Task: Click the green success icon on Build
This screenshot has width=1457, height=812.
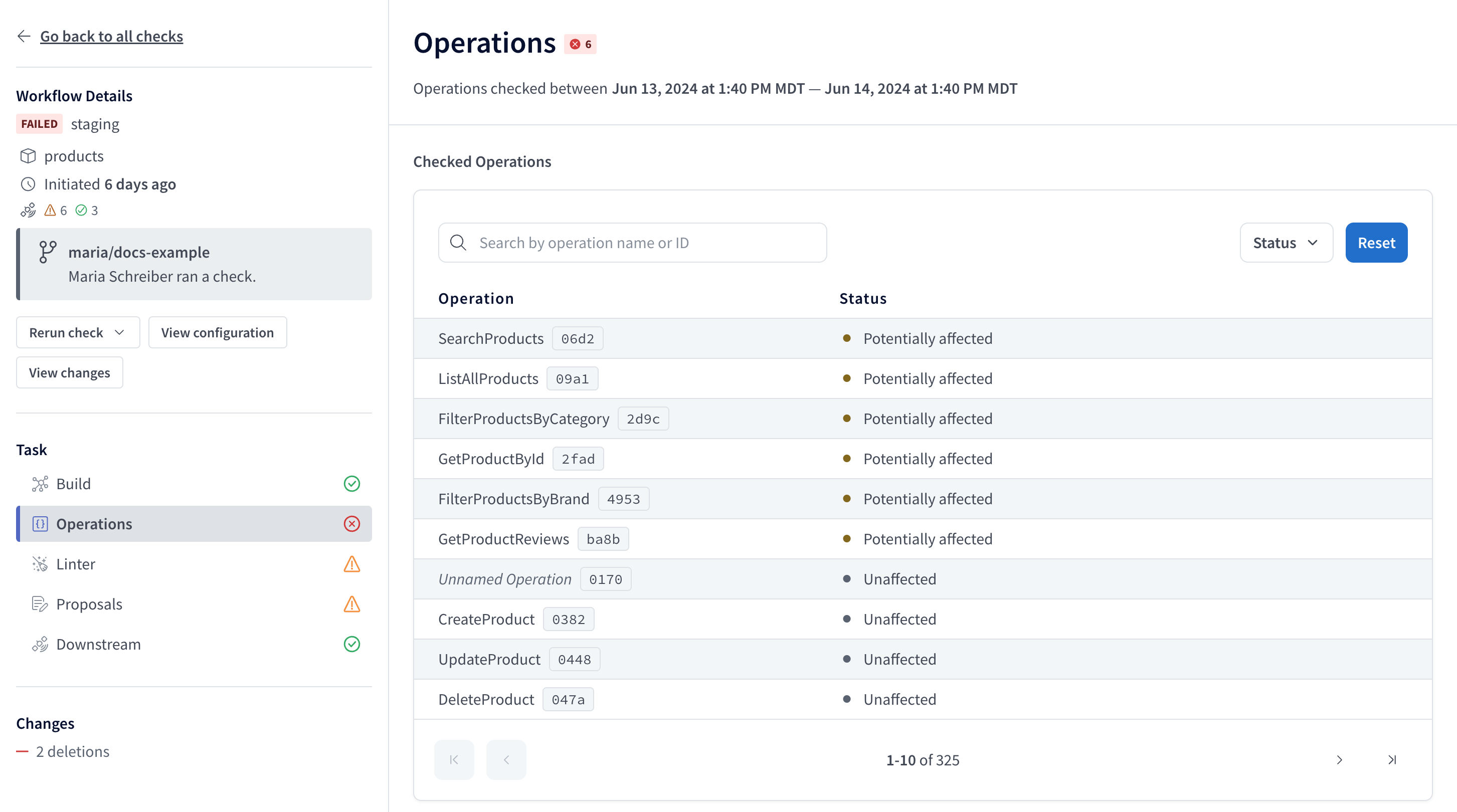Action: pos(352,484)
